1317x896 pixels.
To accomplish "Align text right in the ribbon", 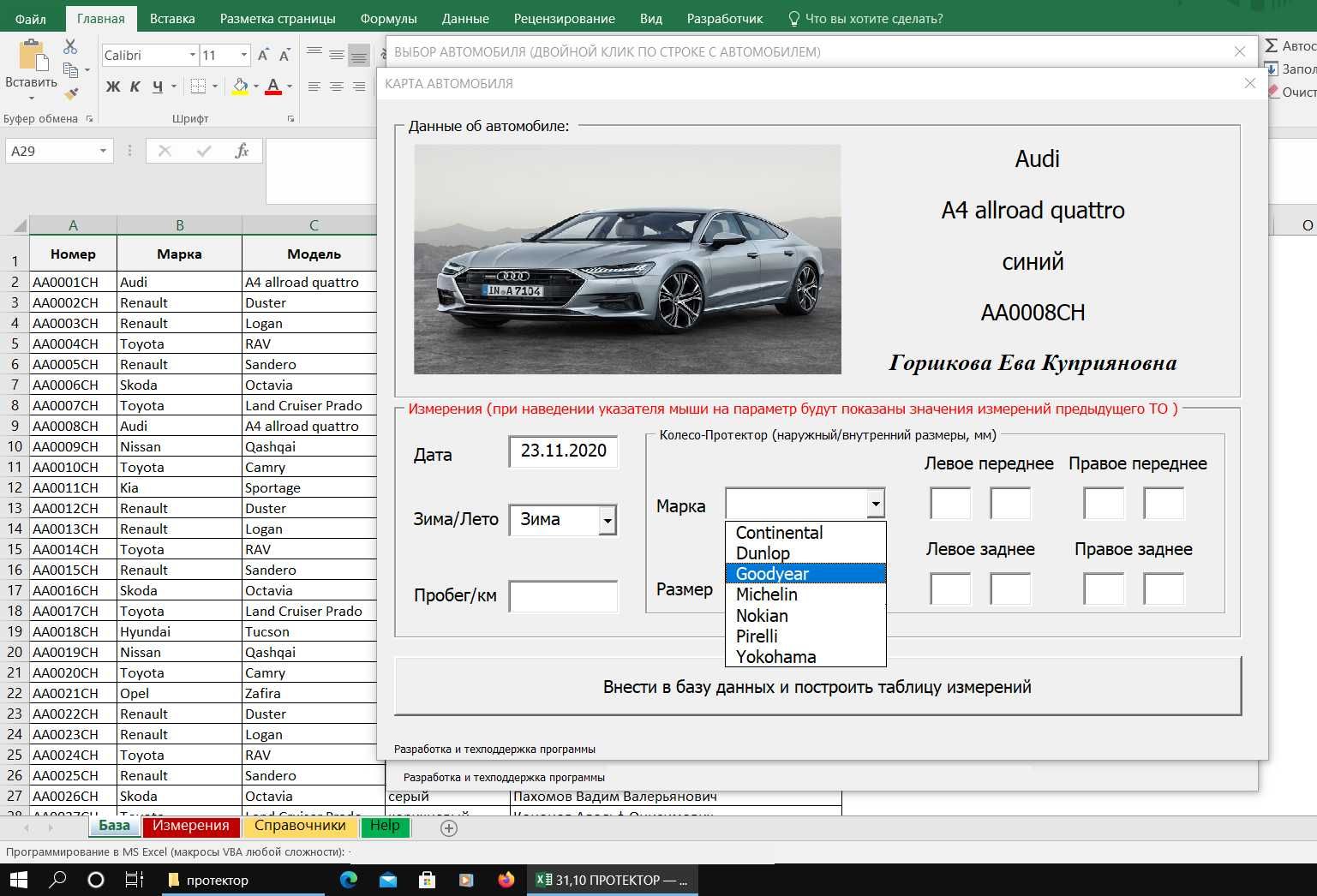I will 359,87.
